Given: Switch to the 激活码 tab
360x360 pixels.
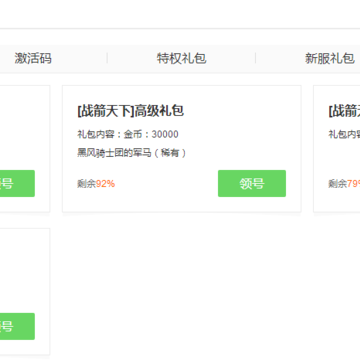Looking at the screenshot, I should tap(33, 58).
